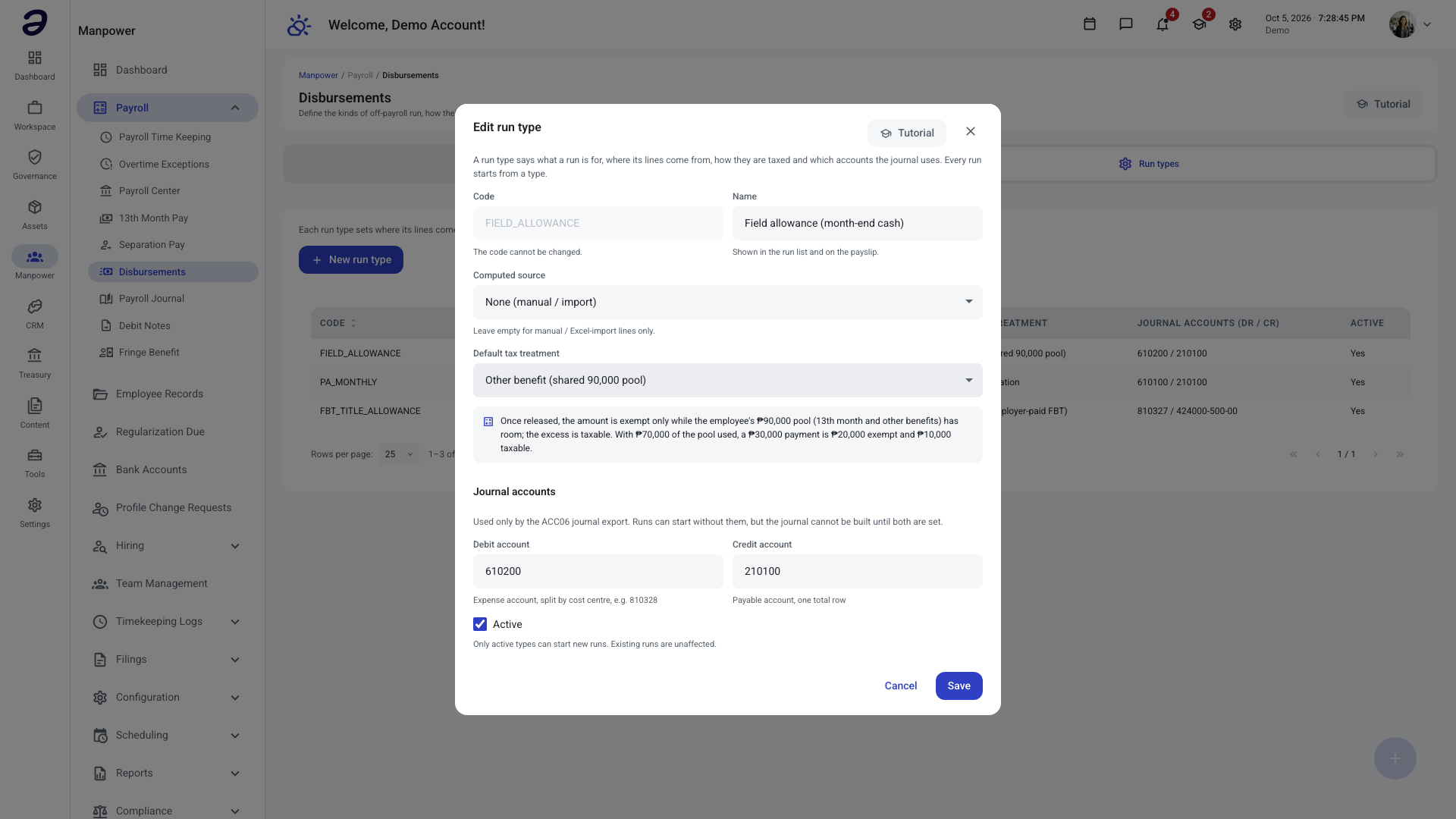Open Tutorial button inside the dialog

pos(907,133)
